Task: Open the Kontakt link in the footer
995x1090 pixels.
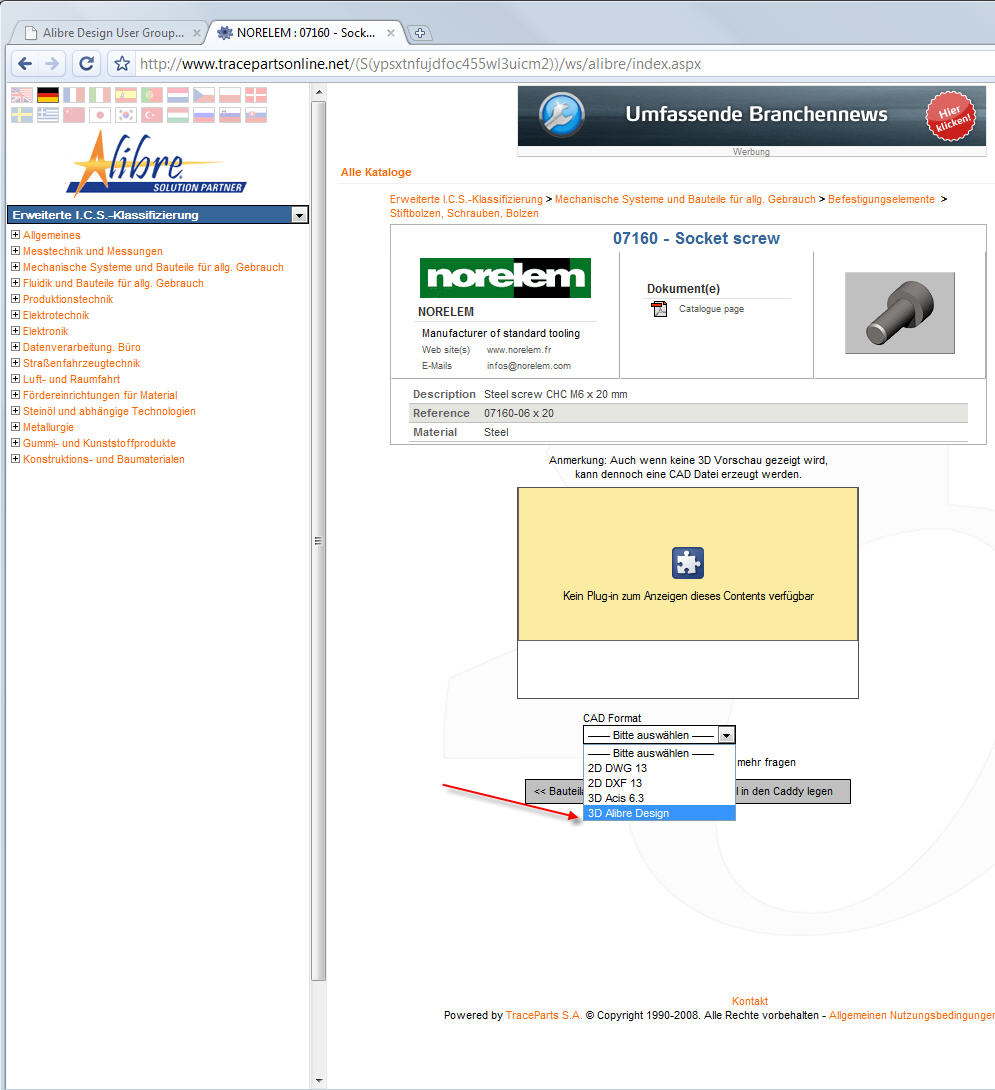Action: (750, 1001)
